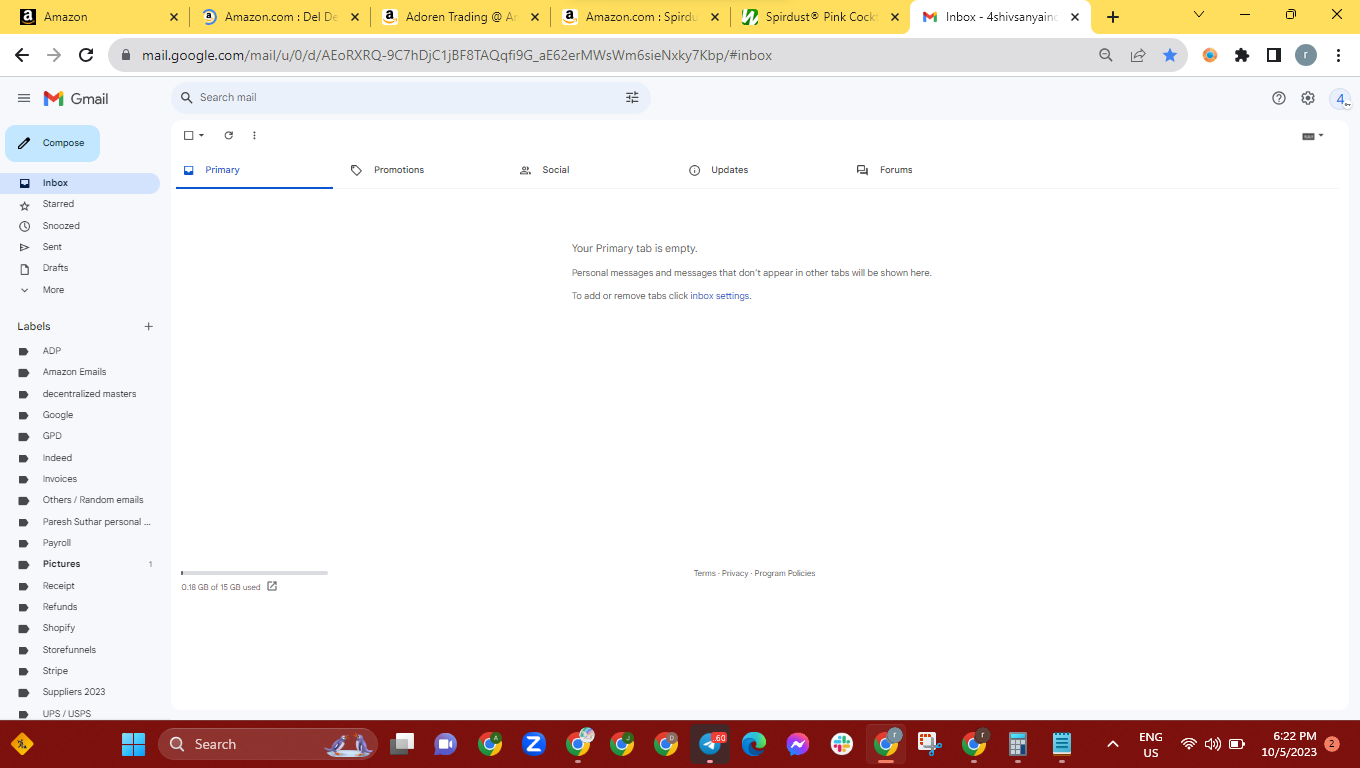Open the Gmail main menu hamburger icon
Viewport: 1360px width, 768px height.
click(24, 98)
